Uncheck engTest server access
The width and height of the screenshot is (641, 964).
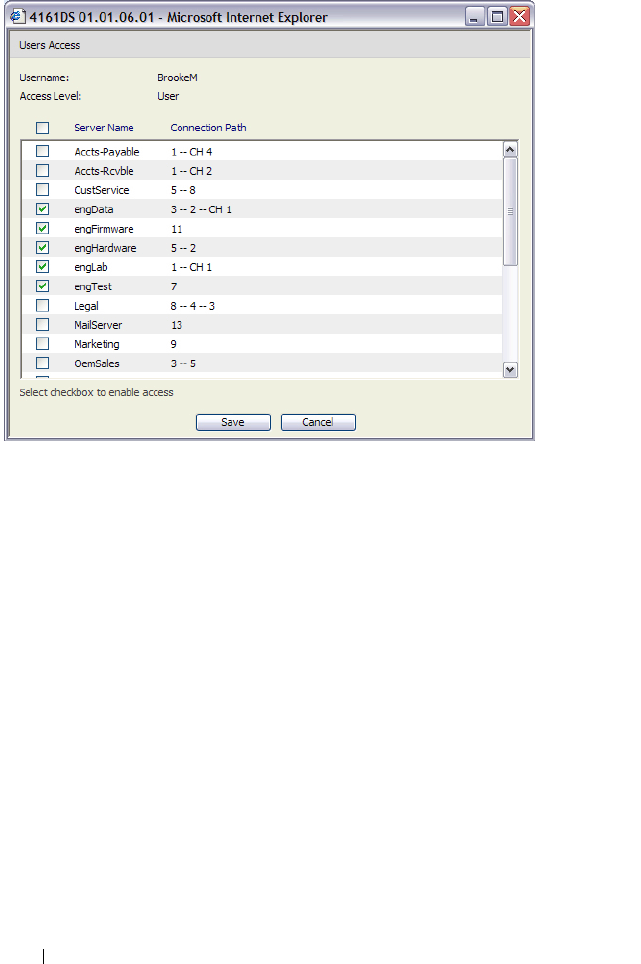(42, 286)
